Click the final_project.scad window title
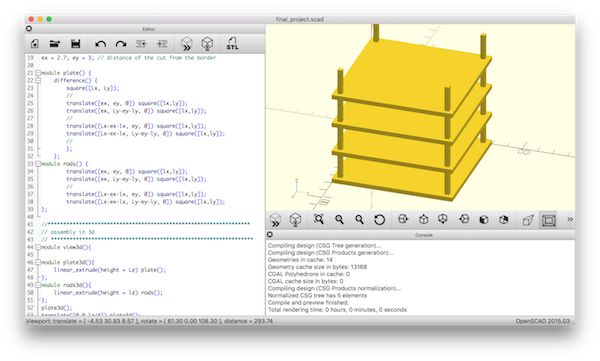This screenshot has height=361, width=600. pyautogui.click(x=300, y=19)
